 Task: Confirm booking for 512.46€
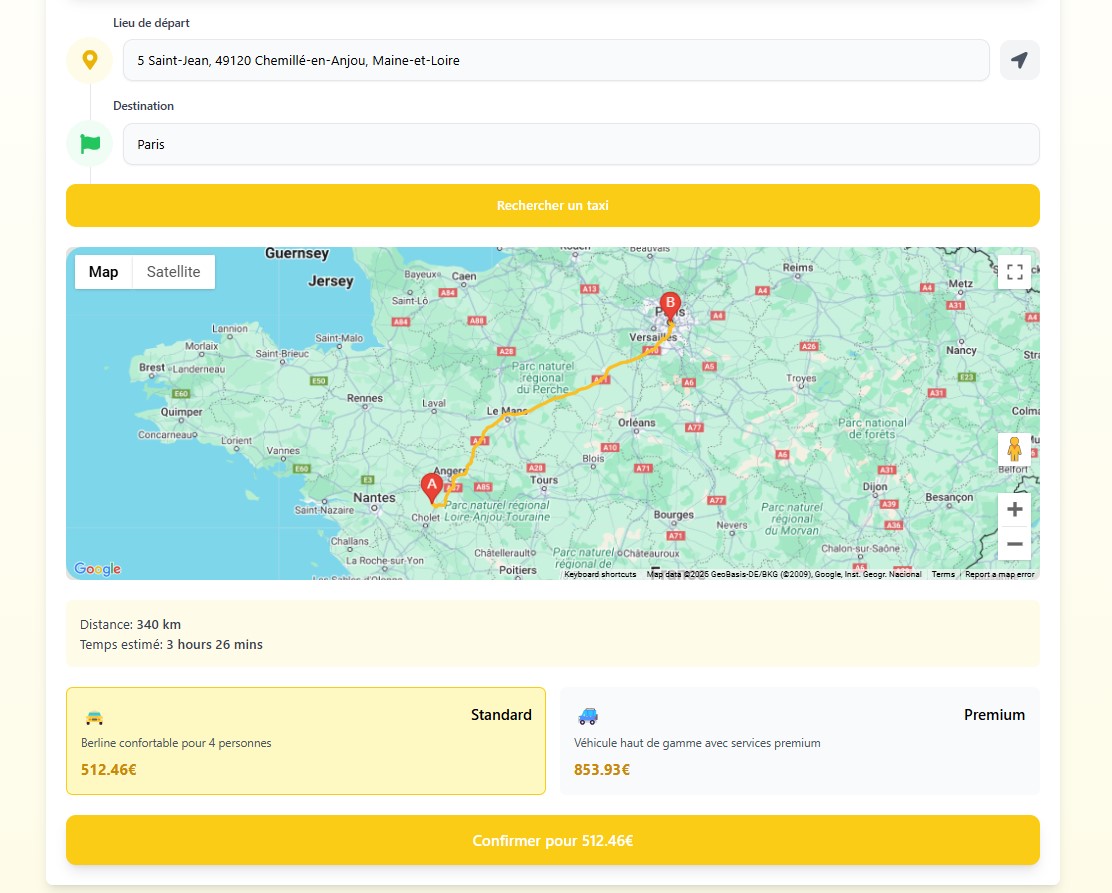[553, 841]
